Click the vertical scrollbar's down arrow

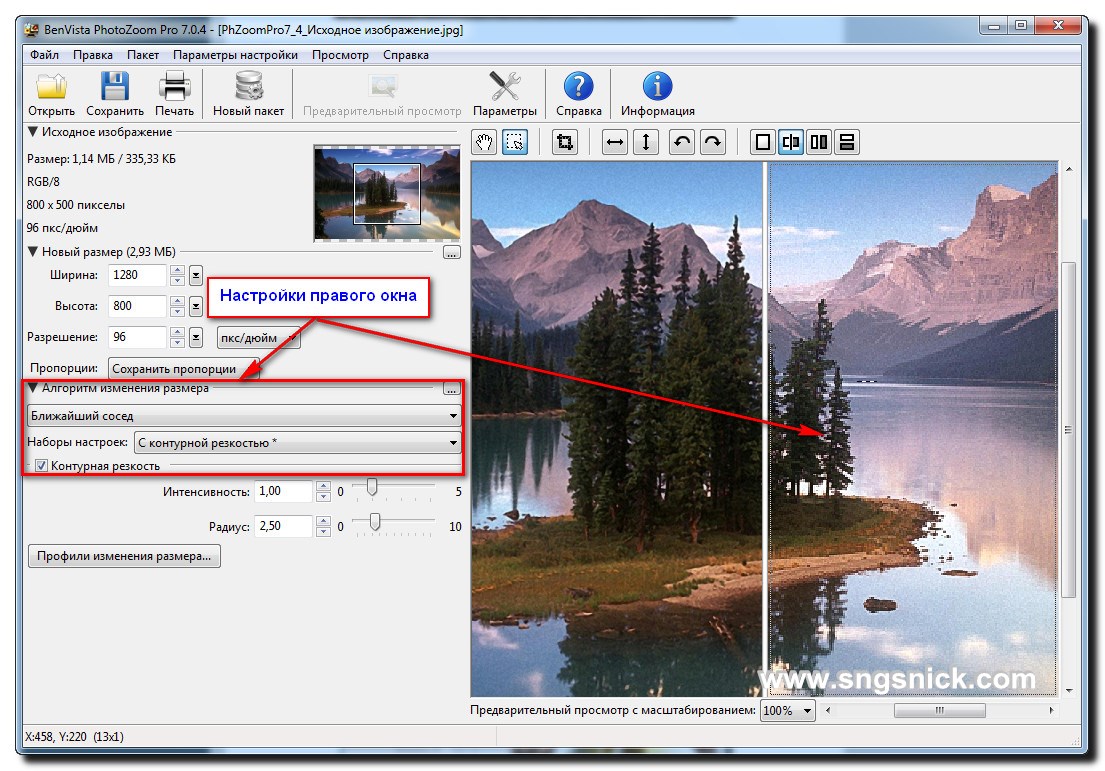[x=1069, y=691]
